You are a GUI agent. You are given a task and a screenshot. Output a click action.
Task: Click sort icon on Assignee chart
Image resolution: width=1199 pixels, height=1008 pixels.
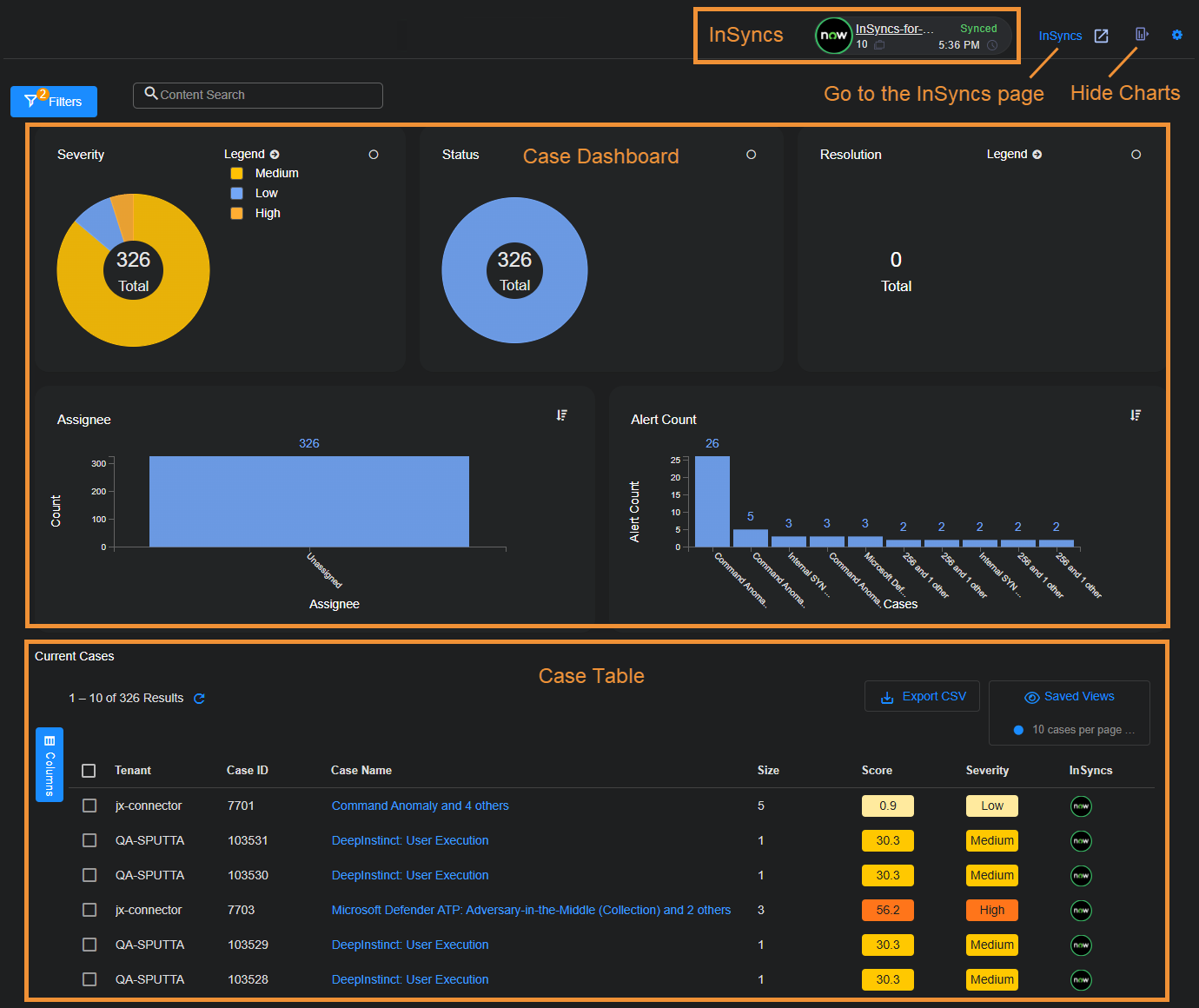pos(562,415)
